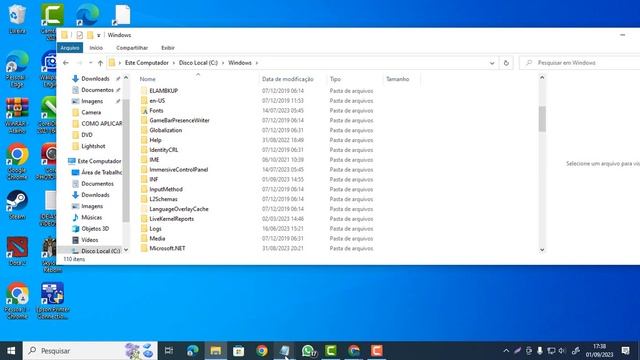The image size is (640, 360).
Task: Open Objetos 3D in navigation pane
Action: coord(95,229)
